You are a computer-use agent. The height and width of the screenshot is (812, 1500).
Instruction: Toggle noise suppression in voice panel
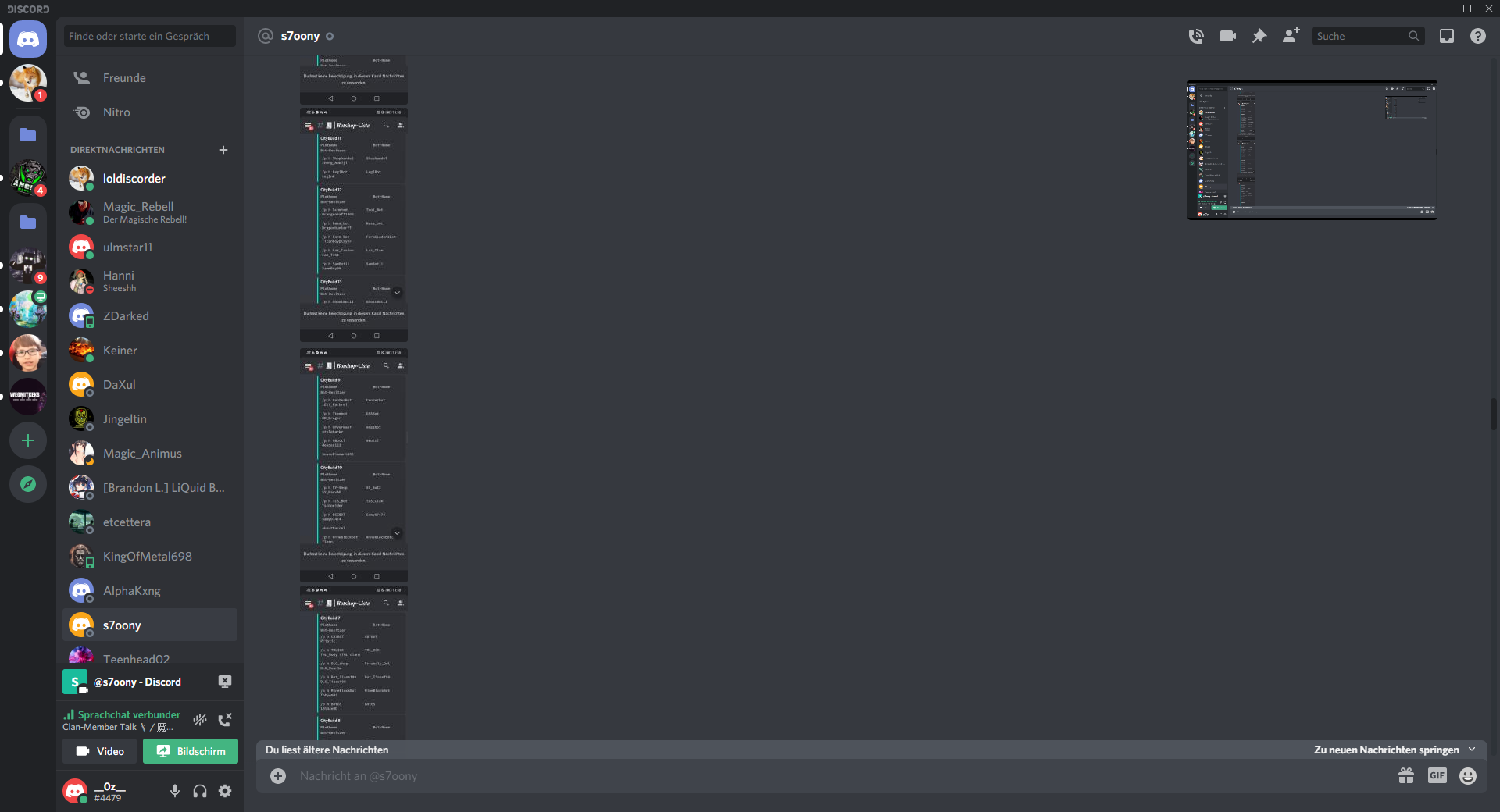(x=200, y=720)
